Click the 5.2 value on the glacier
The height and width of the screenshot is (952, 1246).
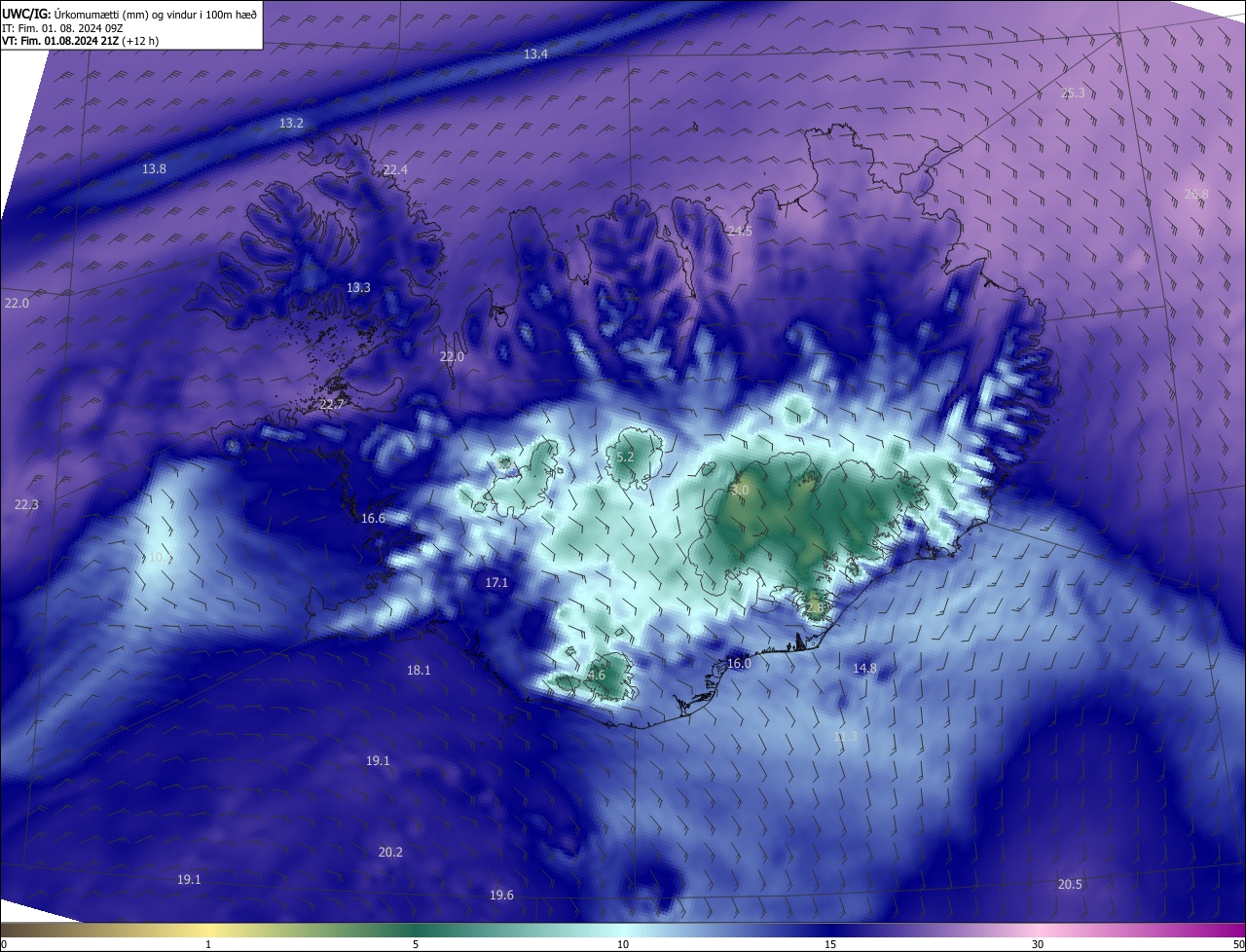click(625, 458)
